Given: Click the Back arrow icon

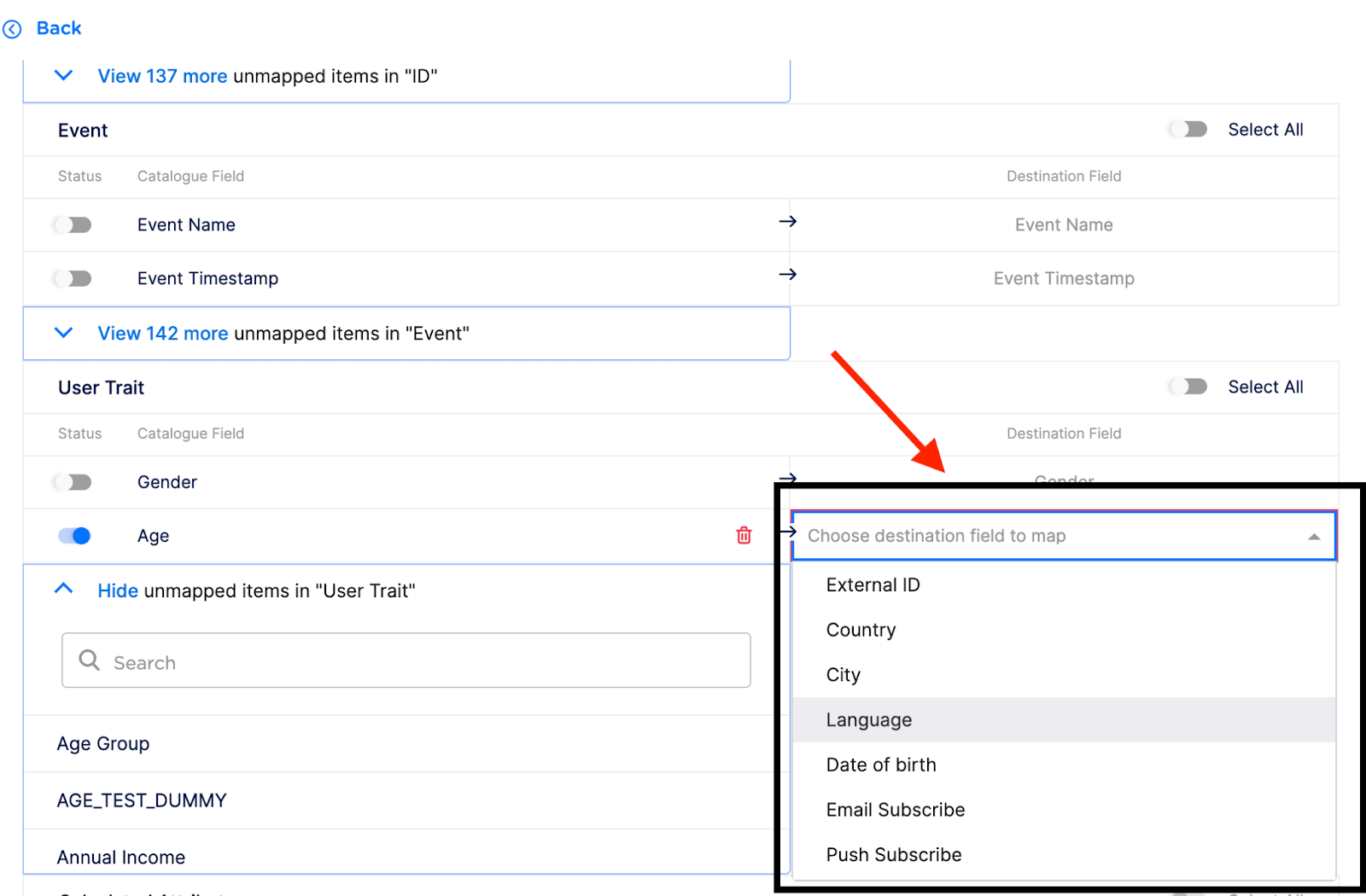Looking at the screenshot, I should point(12,29).
